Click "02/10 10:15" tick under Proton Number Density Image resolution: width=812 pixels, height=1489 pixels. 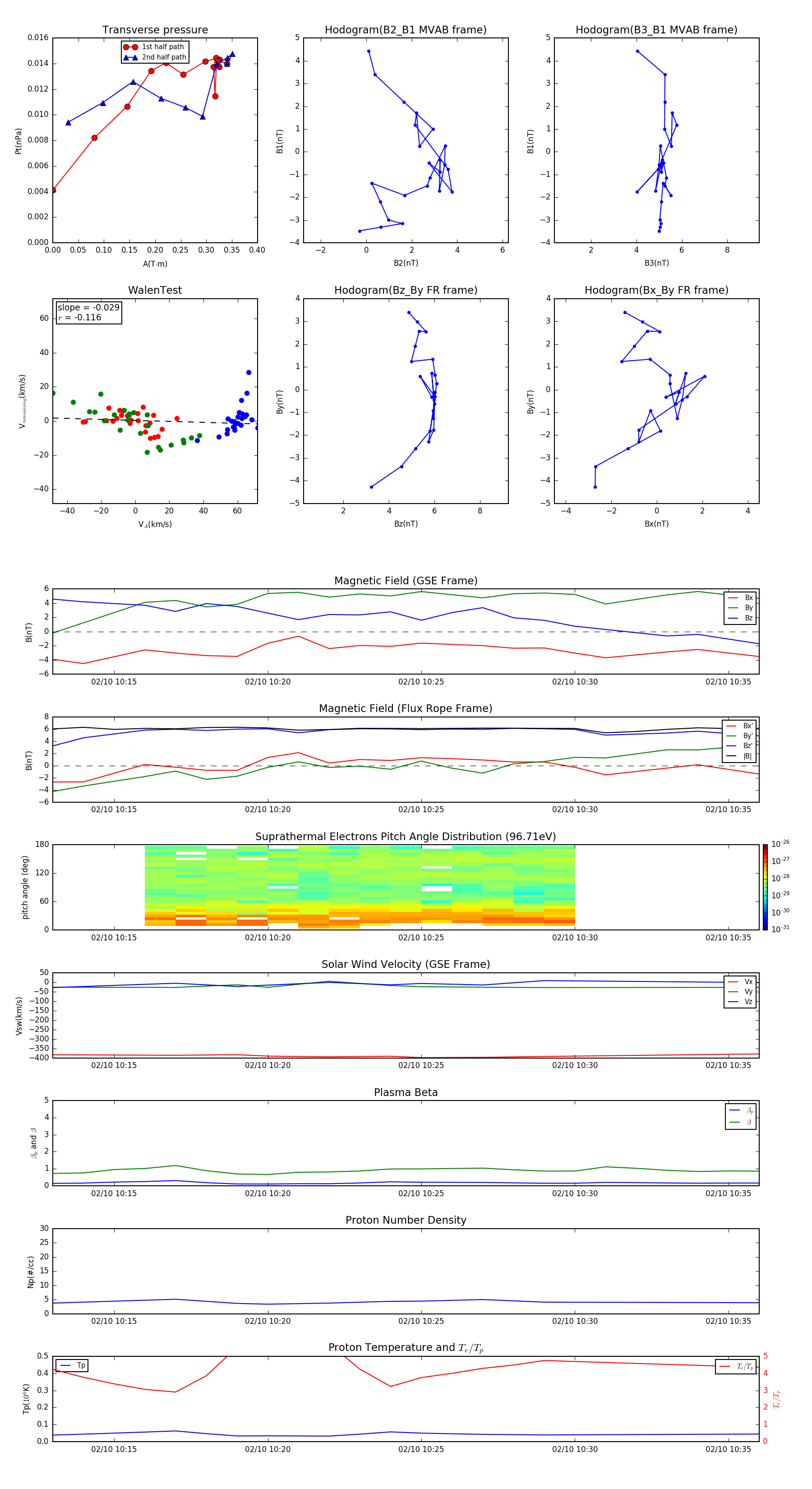tap(114, 1321)
